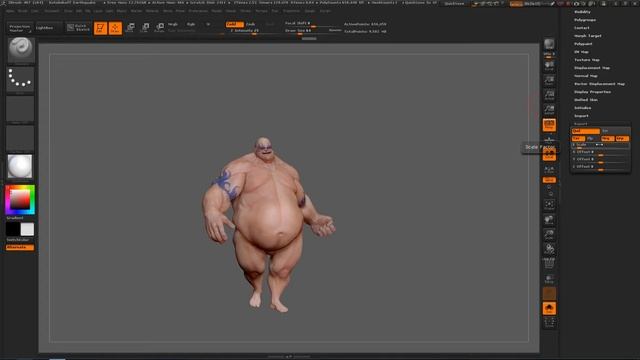This screenshot has height=360, width=640.
Task: Enable Mrgb painting mode
Action: coord(173,24)
